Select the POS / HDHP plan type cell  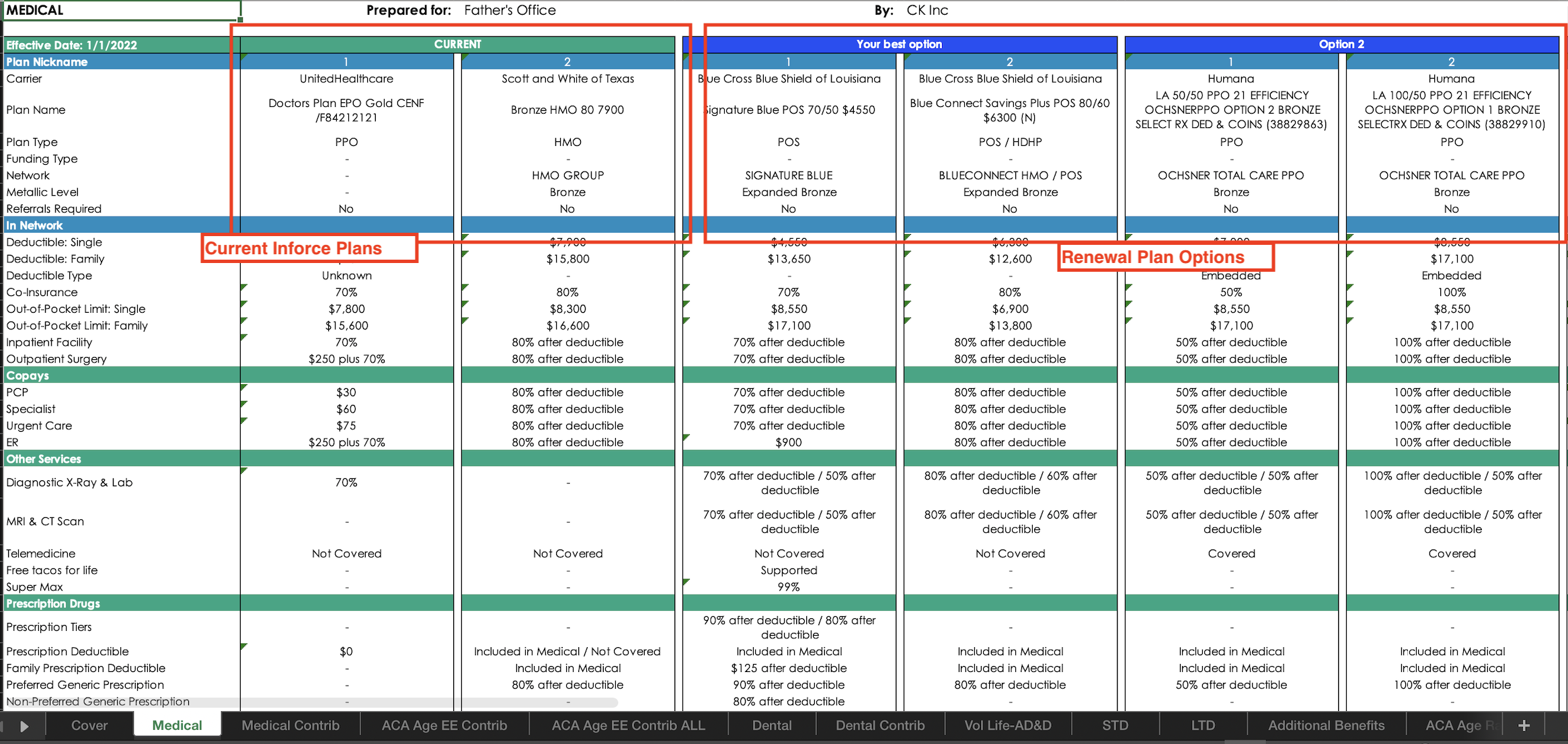(1010, 142)
